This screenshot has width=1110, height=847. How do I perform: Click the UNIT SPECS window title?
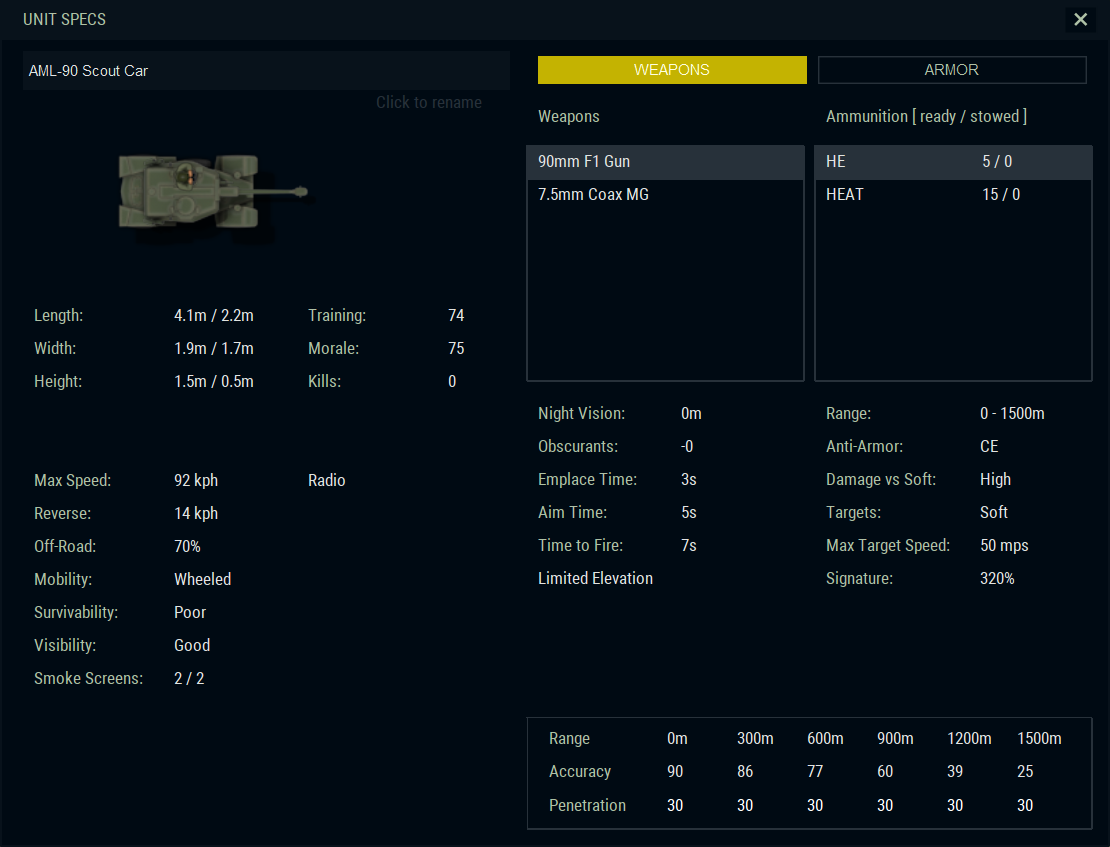[64, 20]
